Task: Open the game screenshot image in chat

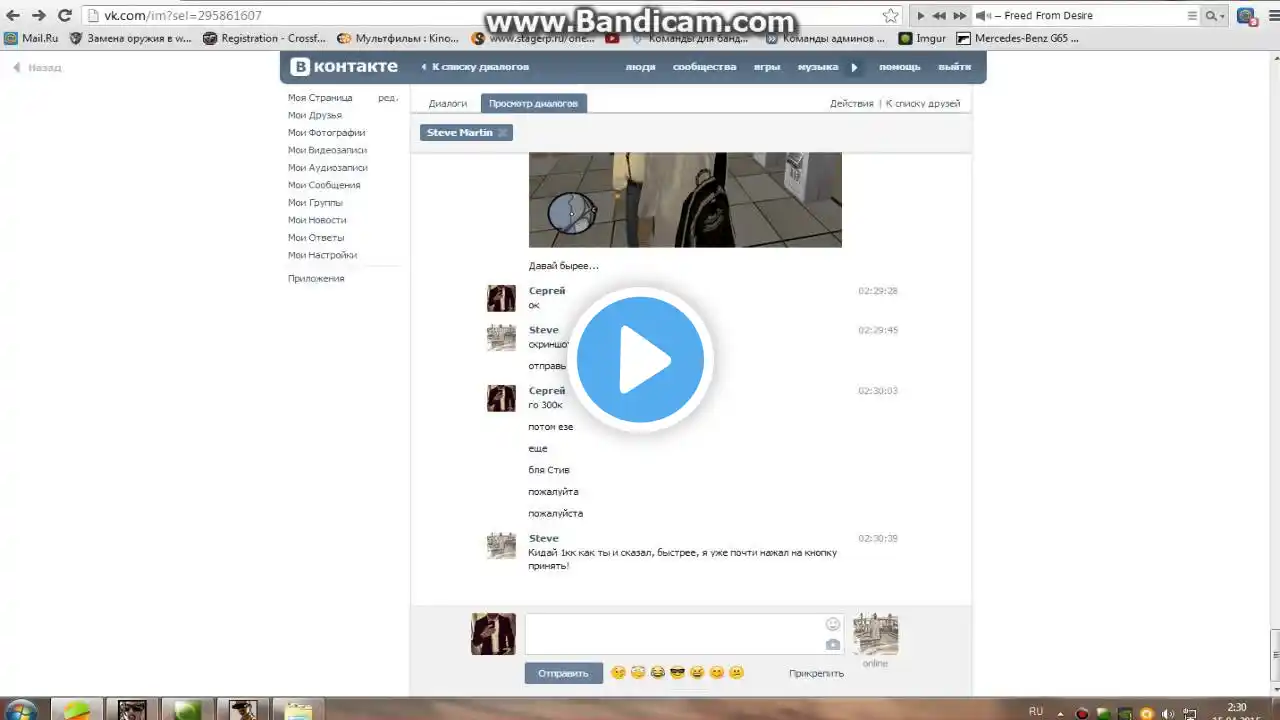Action: coord(685,200)
